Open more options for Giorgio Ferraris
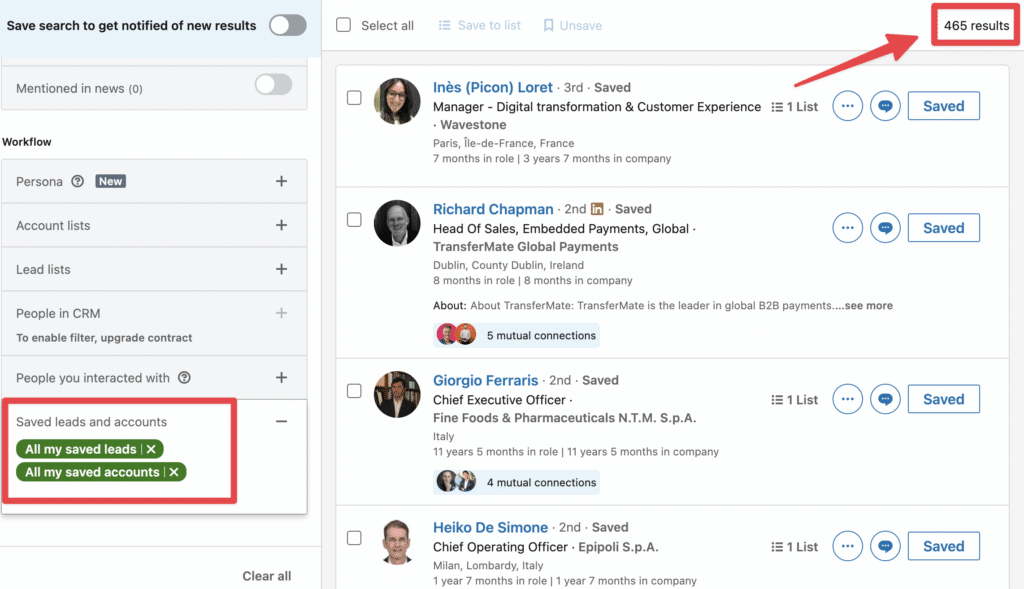The image size is (1024, 589). 848,399
